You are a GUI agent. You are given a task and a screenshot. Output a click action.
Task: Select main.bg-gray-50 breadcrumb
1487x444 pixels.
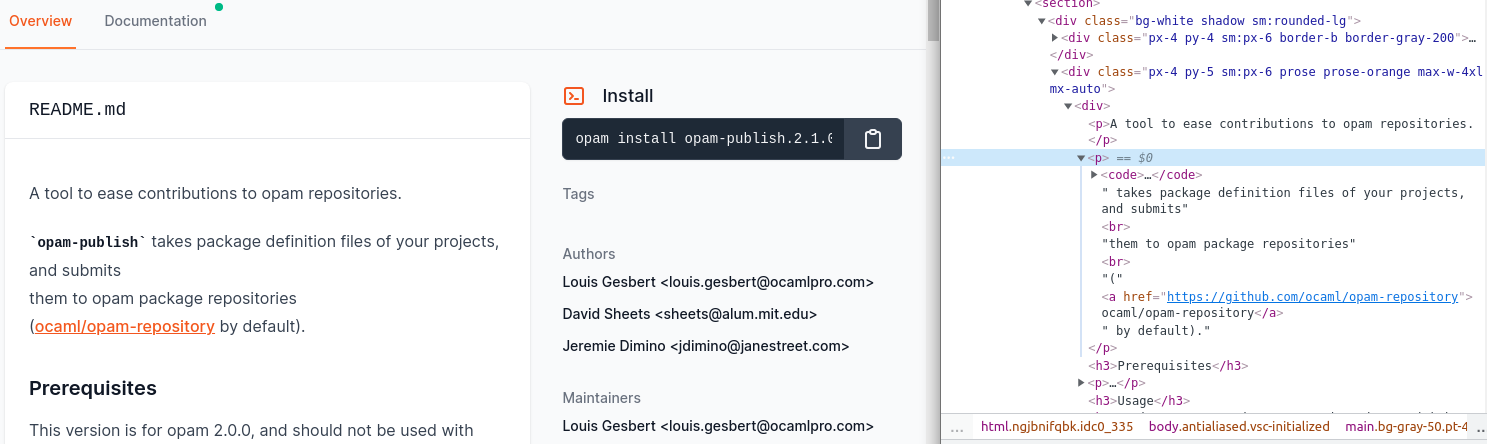pos(1405,427)
